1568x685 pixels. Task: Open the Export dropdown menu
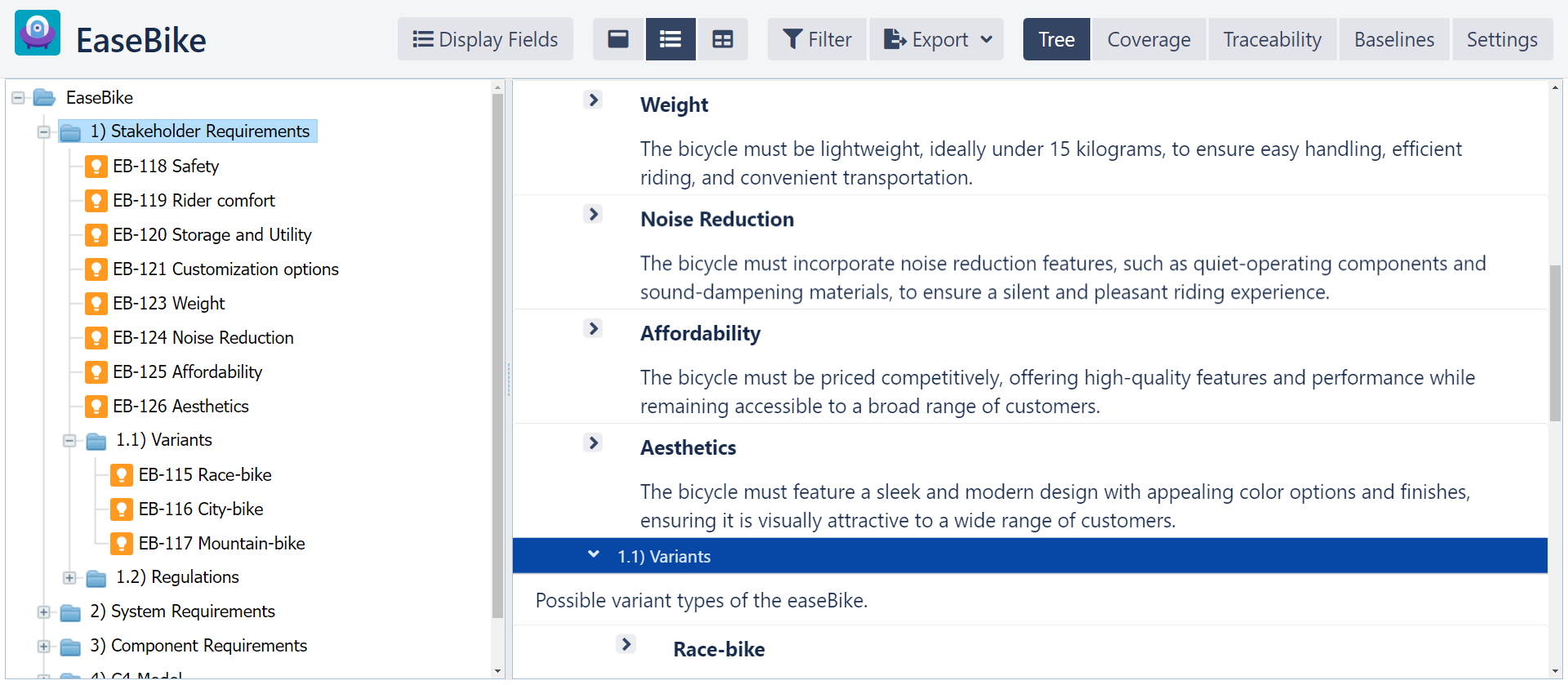click(x=937, y=39)
